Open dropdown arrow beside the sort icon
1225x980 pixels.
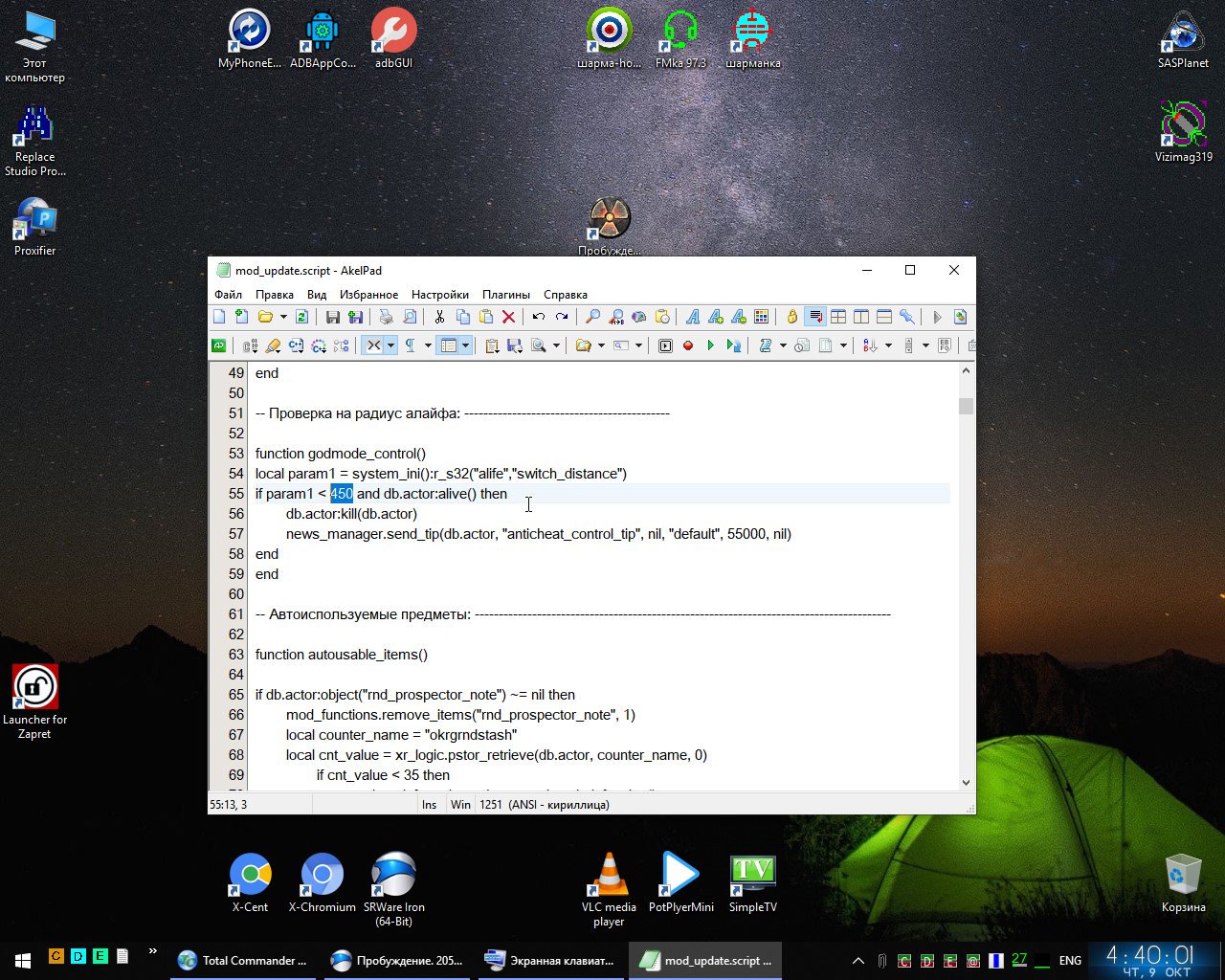(888, 345)
